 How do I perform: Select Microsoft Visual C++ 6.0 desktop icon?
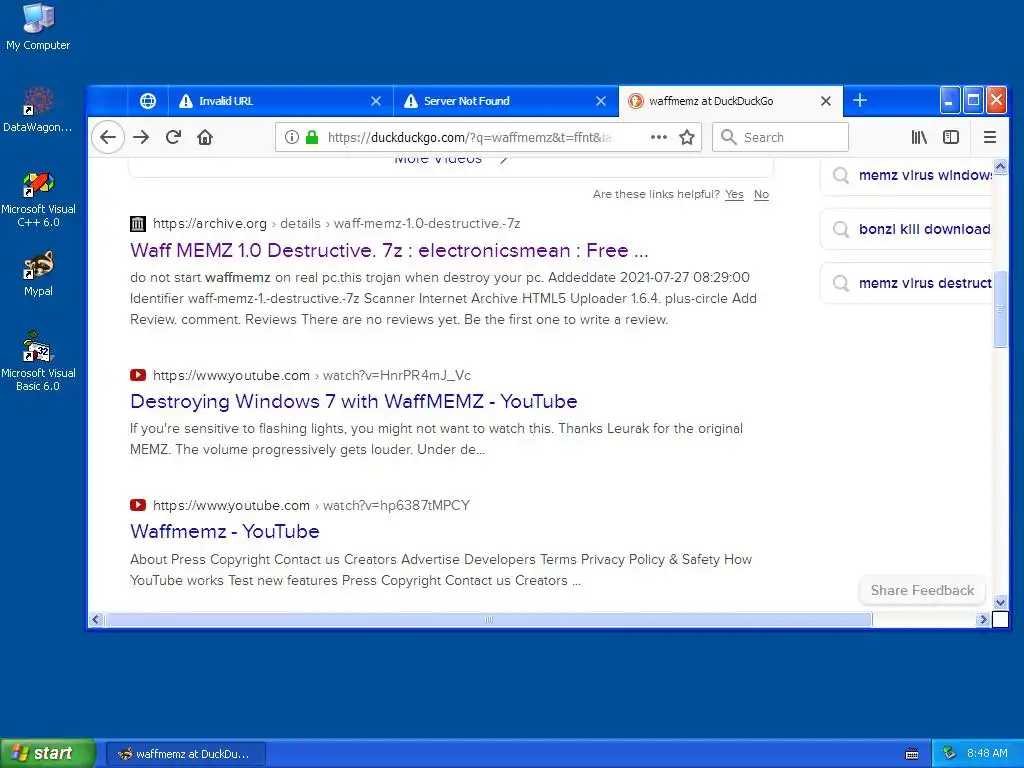(x=38, y=199)
